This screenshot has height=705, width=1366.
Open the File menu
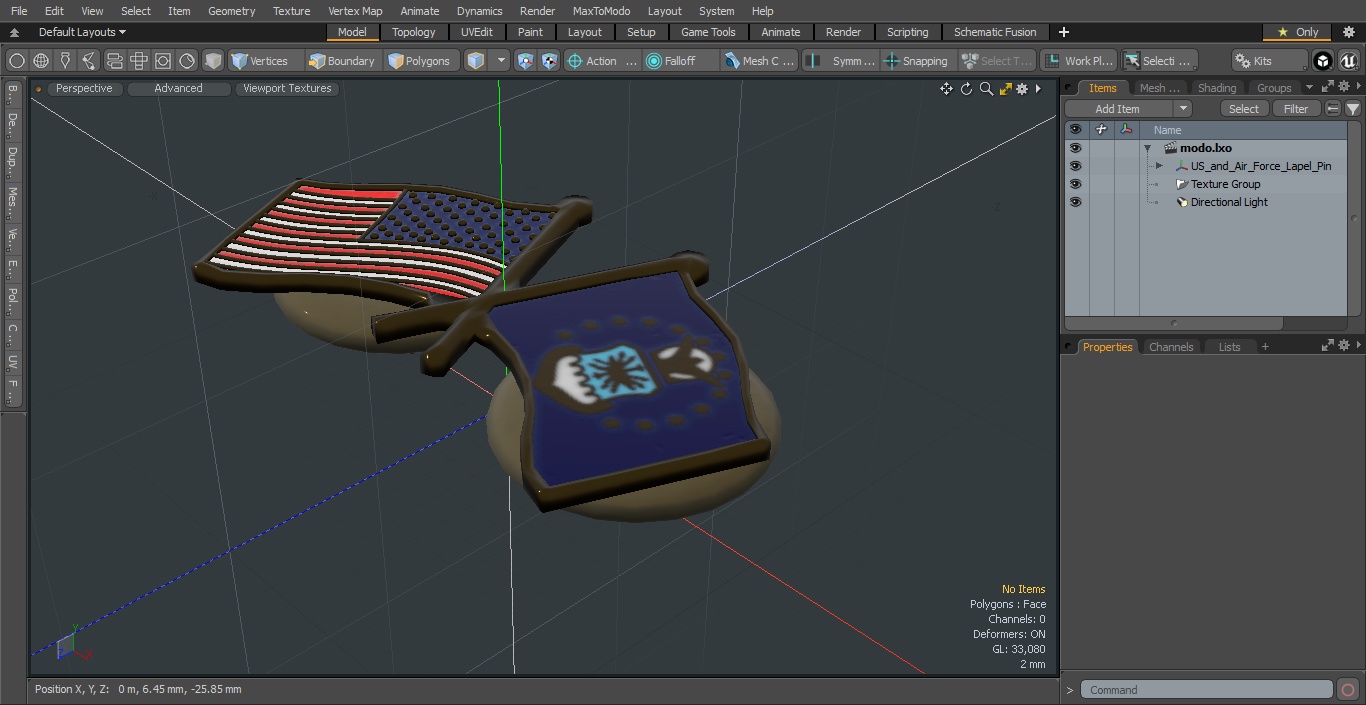click(x=19, y=11)
